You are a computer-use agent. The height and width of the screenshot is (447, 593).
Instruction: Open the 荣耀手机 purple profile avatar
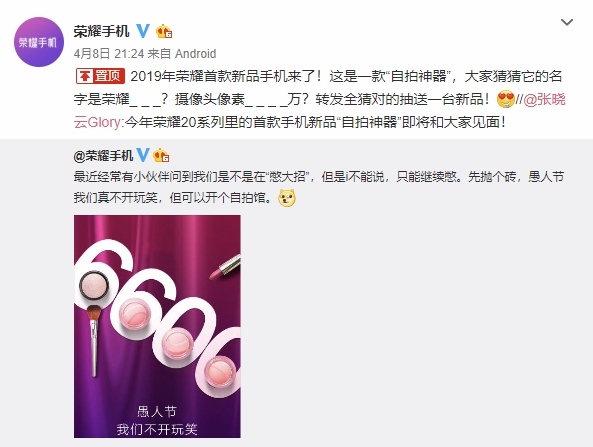pyautogui.click(x=39, y=42)
